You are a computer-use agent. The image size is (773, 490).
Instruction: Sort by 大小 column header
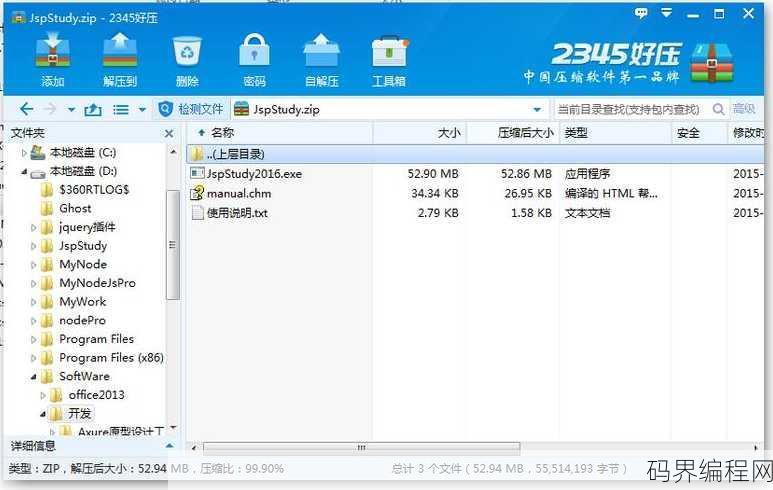(449, 133)
